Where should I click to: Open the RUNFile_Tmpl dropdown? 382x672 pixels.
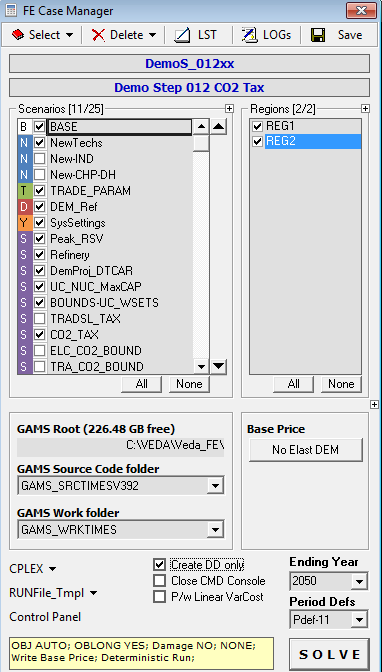pyautogui.click(x=53, y=593)
